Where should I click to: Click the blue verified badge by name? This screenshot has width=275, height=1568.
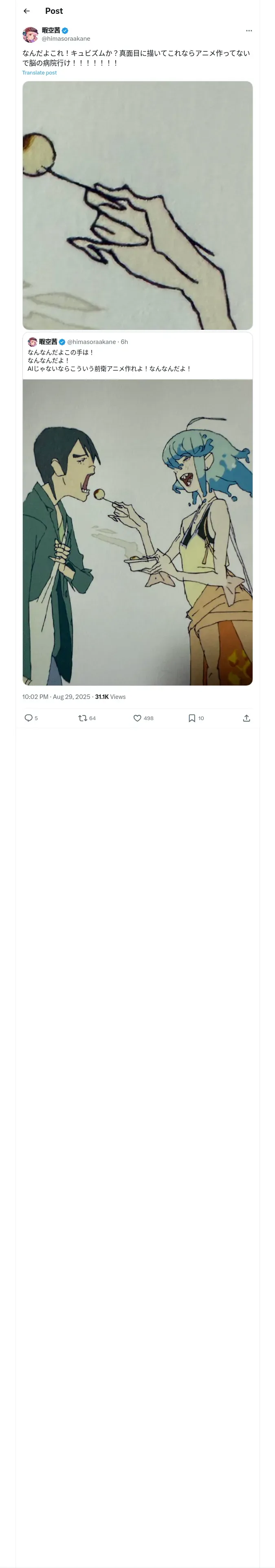pyautogui.click(x=65, y=31)
